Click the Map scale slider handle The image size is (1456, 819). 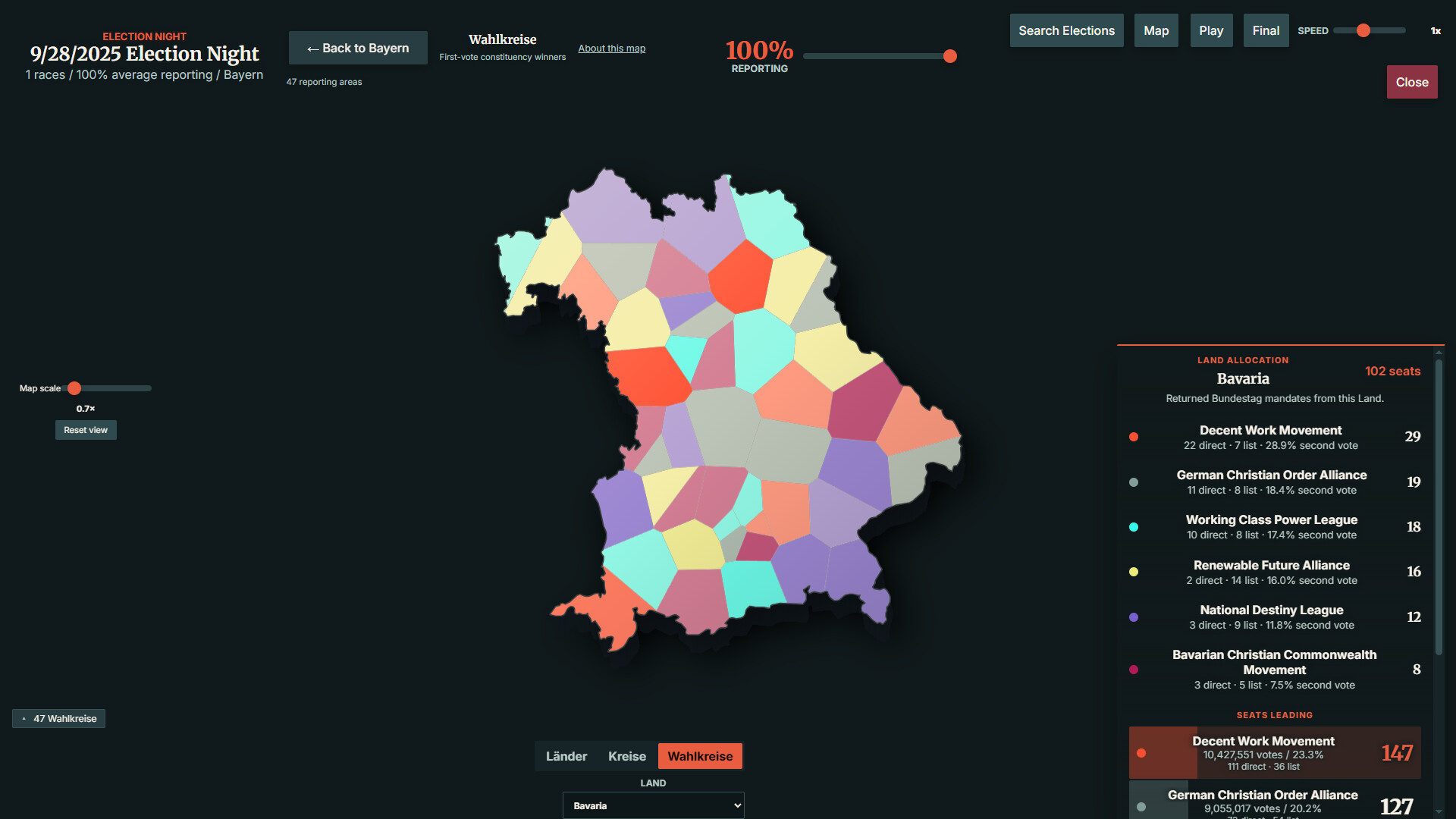(74, 388)
